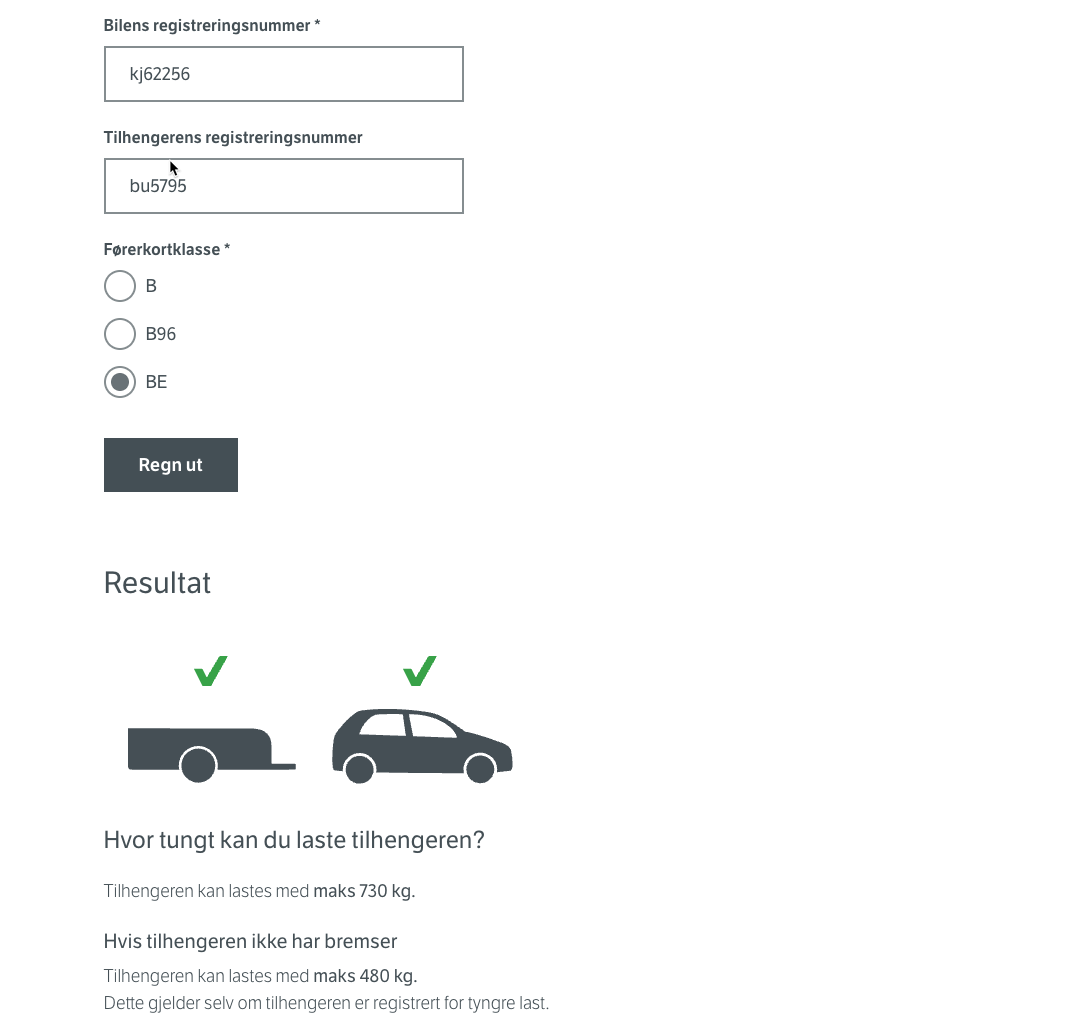The height and width of the screenshot is (1036, 1073).
Task: Click the Resultat heading
Action: click(x=157, y=583)
